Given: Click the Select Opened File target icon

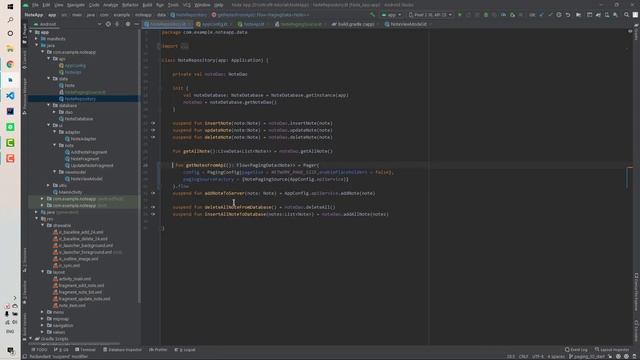Looking at the screenshot, I should tap(108, 24).
